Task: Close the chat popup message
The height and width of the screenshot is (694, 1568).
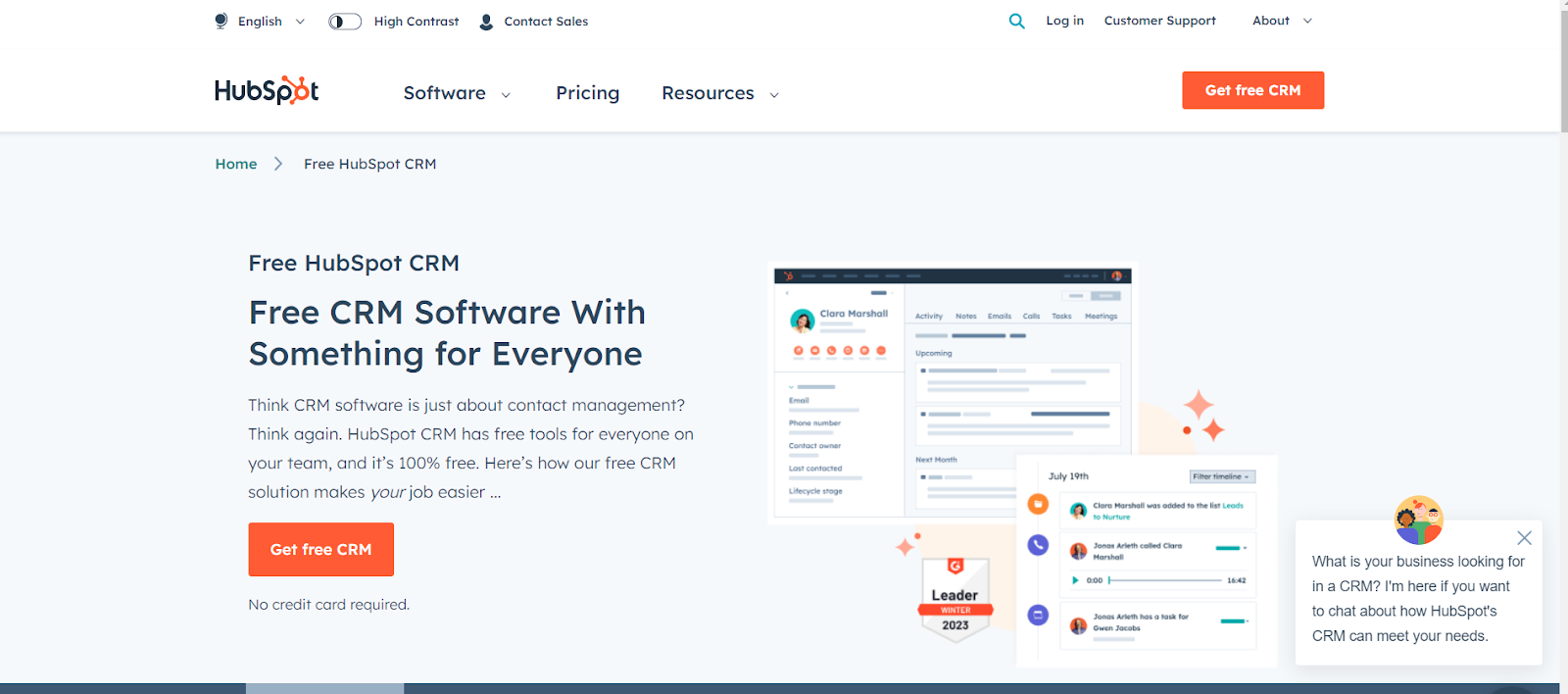Action: (x=1524, y=538)
